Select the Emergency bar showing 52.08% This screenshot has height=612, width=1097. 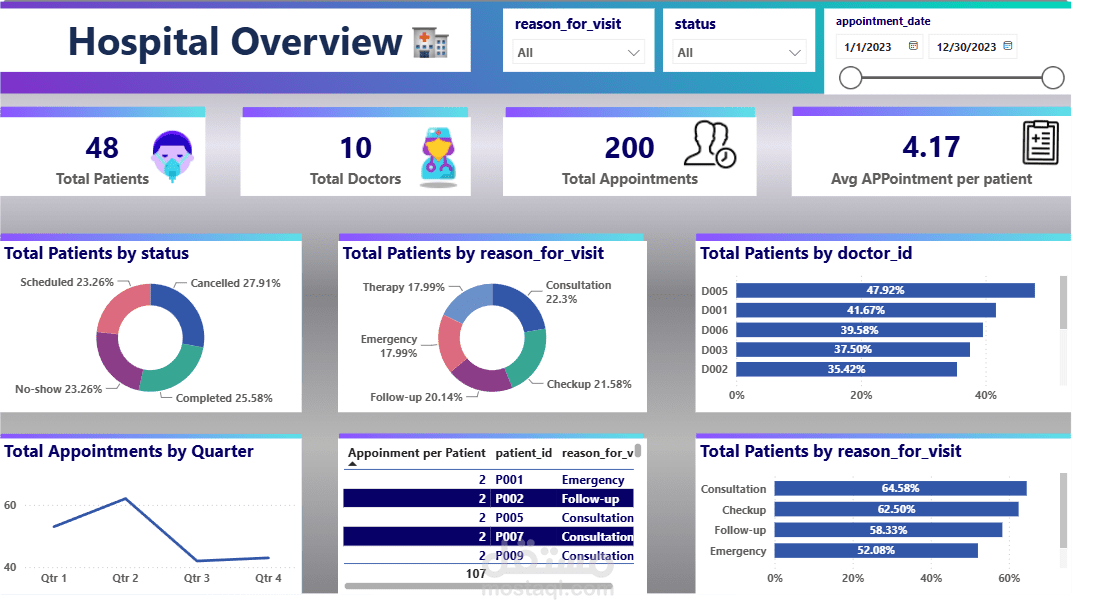(876, 550)
